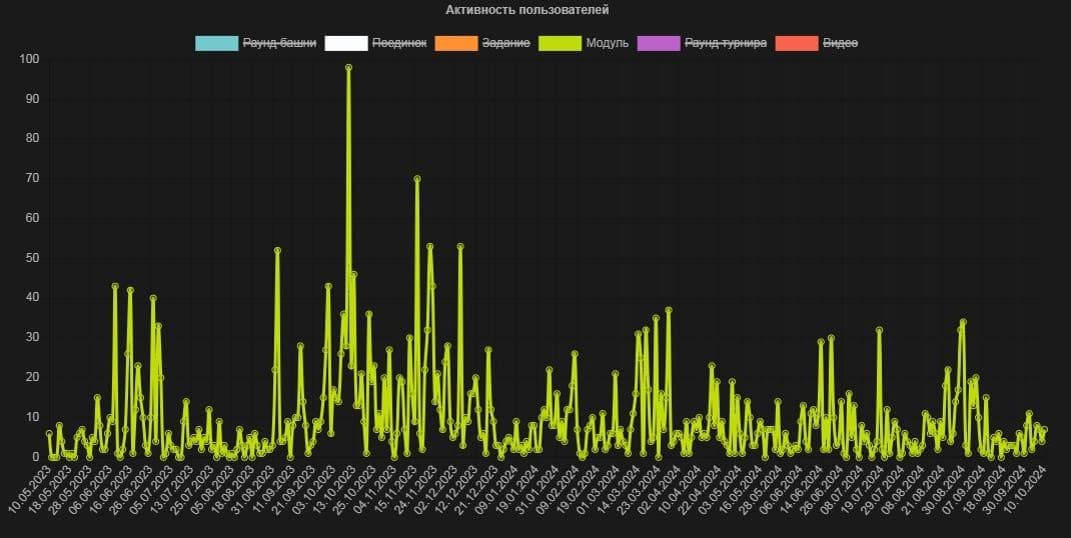
Task: Select the last data point at 10.10.2024
Action: point(1044,430)
